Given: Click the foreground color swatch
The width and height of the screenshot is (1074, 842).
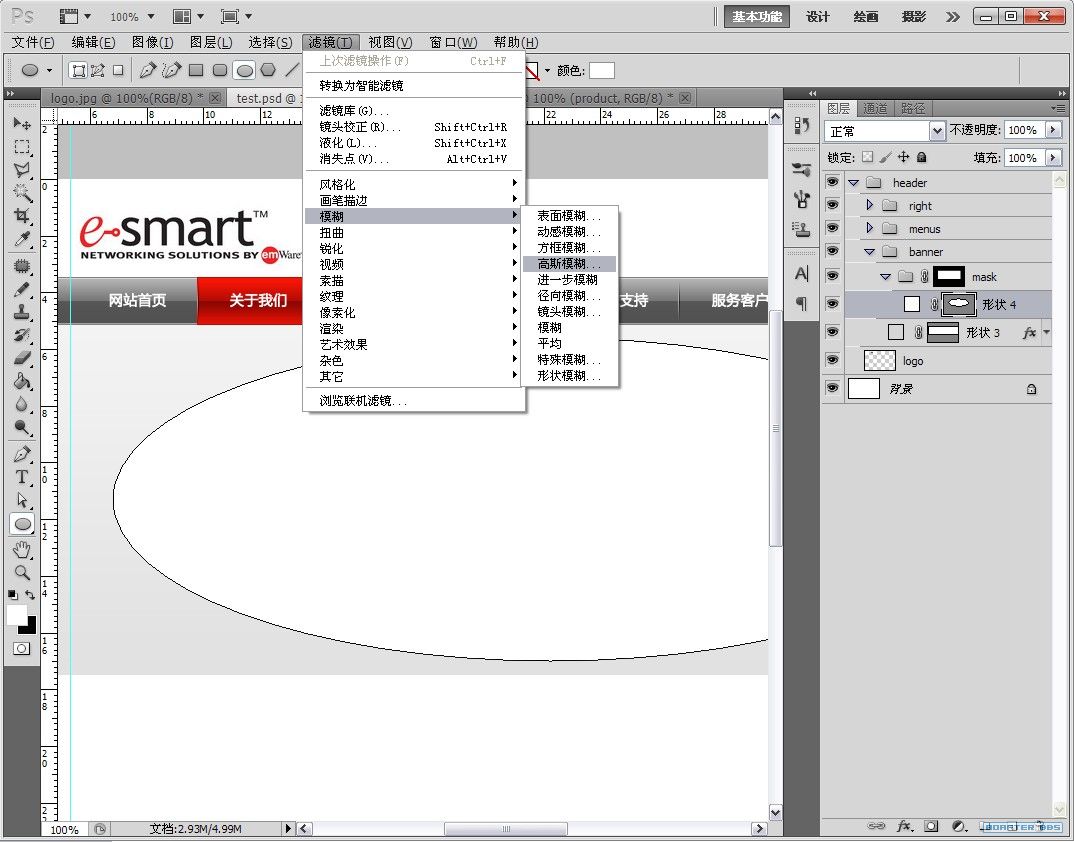Looking at the screenshot, I should coord(15,615).
